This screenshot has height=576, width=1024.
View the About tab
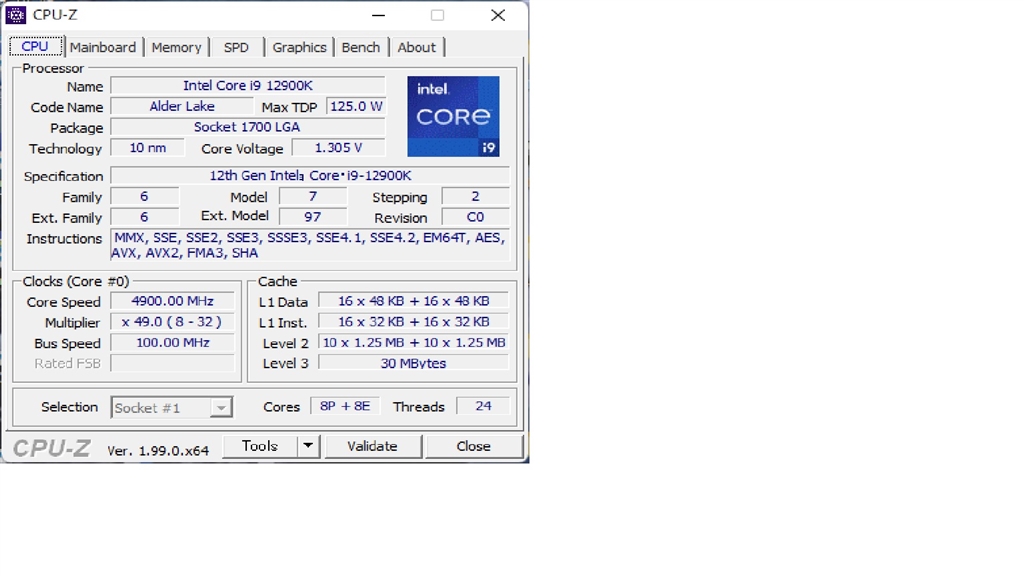pos(416,47)
